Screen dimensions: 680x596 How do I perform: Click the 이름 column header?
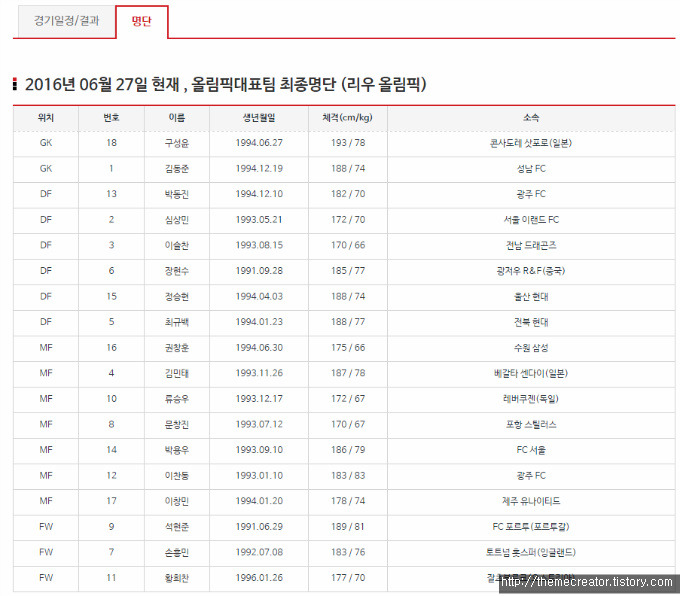(177, 118)
